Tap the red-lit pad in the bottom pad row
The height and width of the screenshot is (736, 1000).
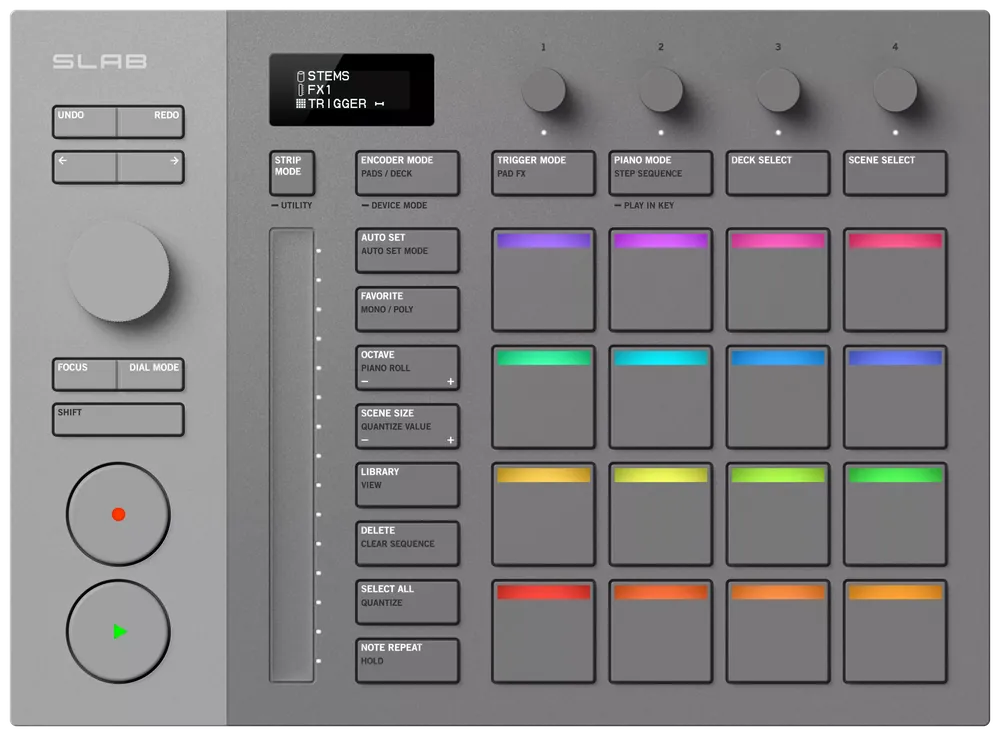click(543, 632)
